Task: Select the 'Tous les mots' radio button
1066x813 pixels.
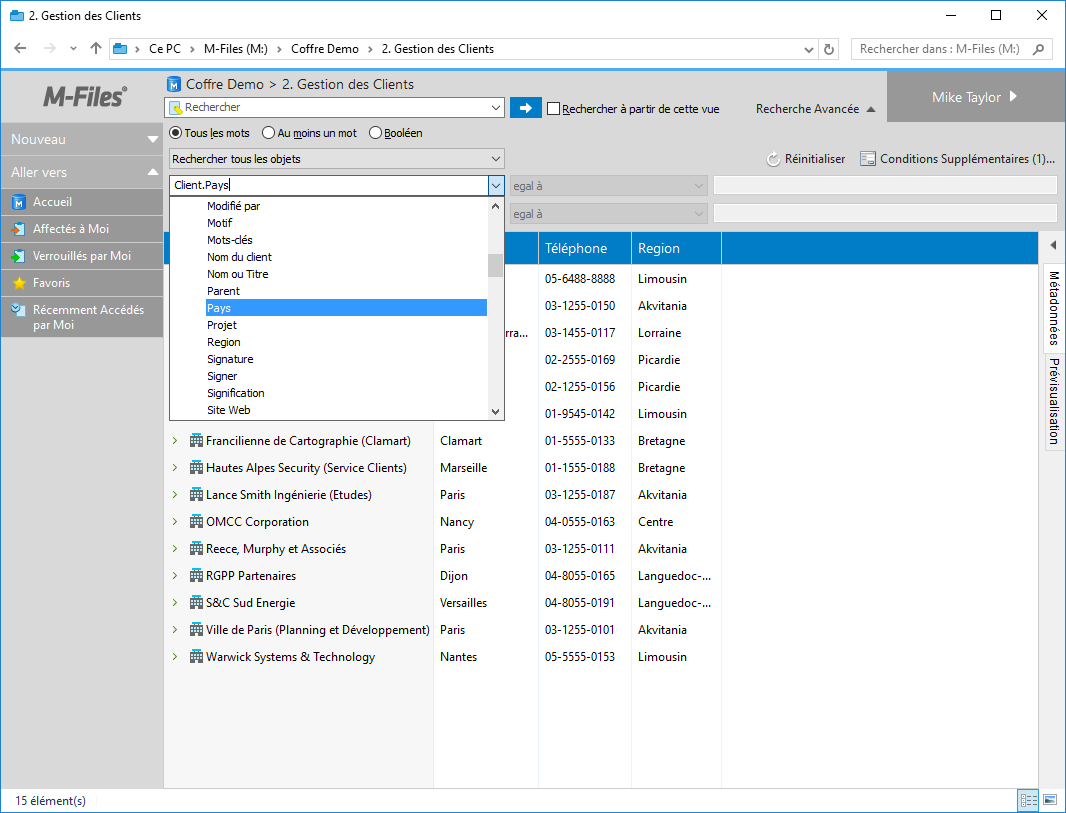Action: (177, 133)
